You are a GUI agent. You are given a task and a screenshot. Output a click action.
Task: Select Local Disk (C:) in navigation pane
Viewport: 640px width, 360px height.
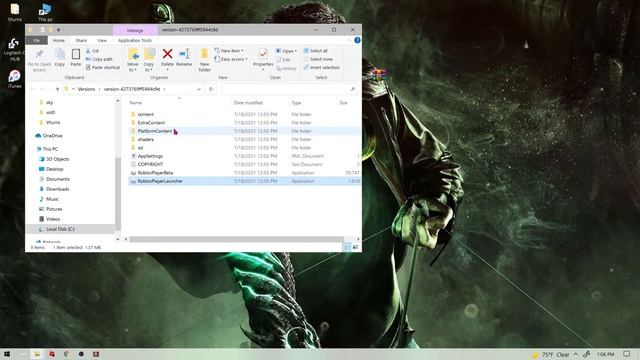pyautogui.click(x=60, y=229)
